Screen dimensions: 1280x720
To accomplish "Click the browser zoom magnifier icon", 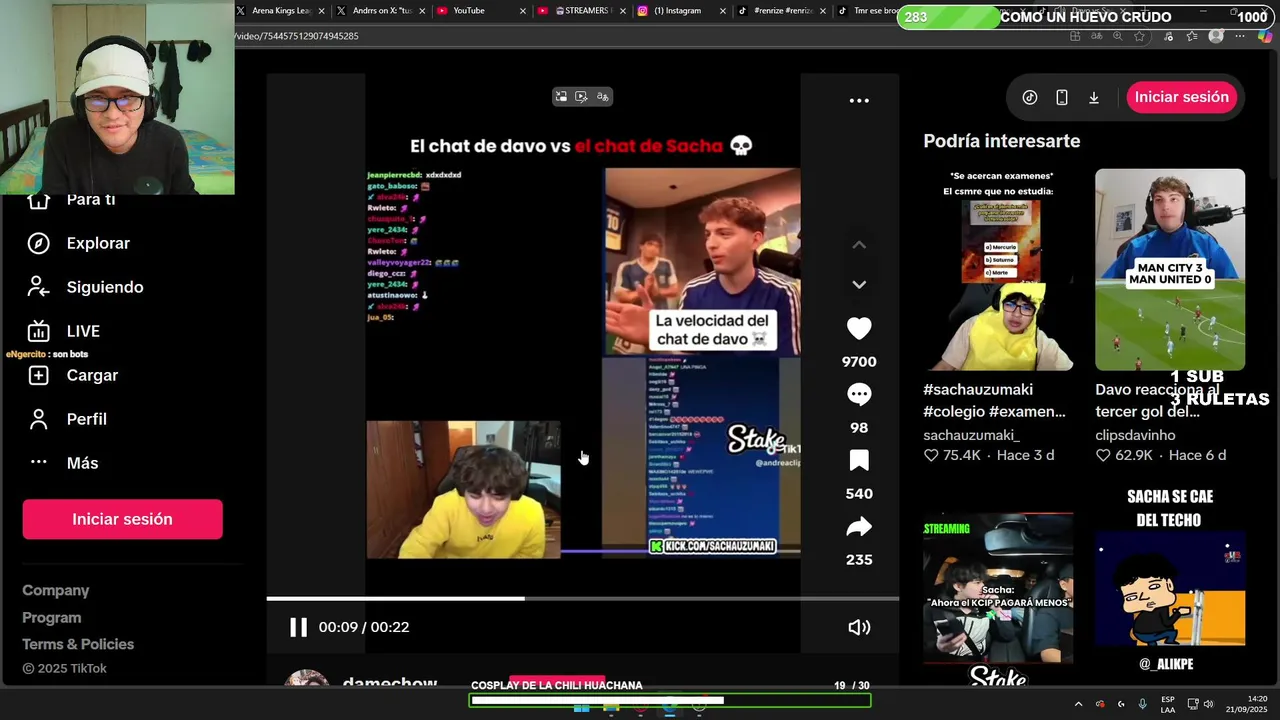I will coord(1117,36).
